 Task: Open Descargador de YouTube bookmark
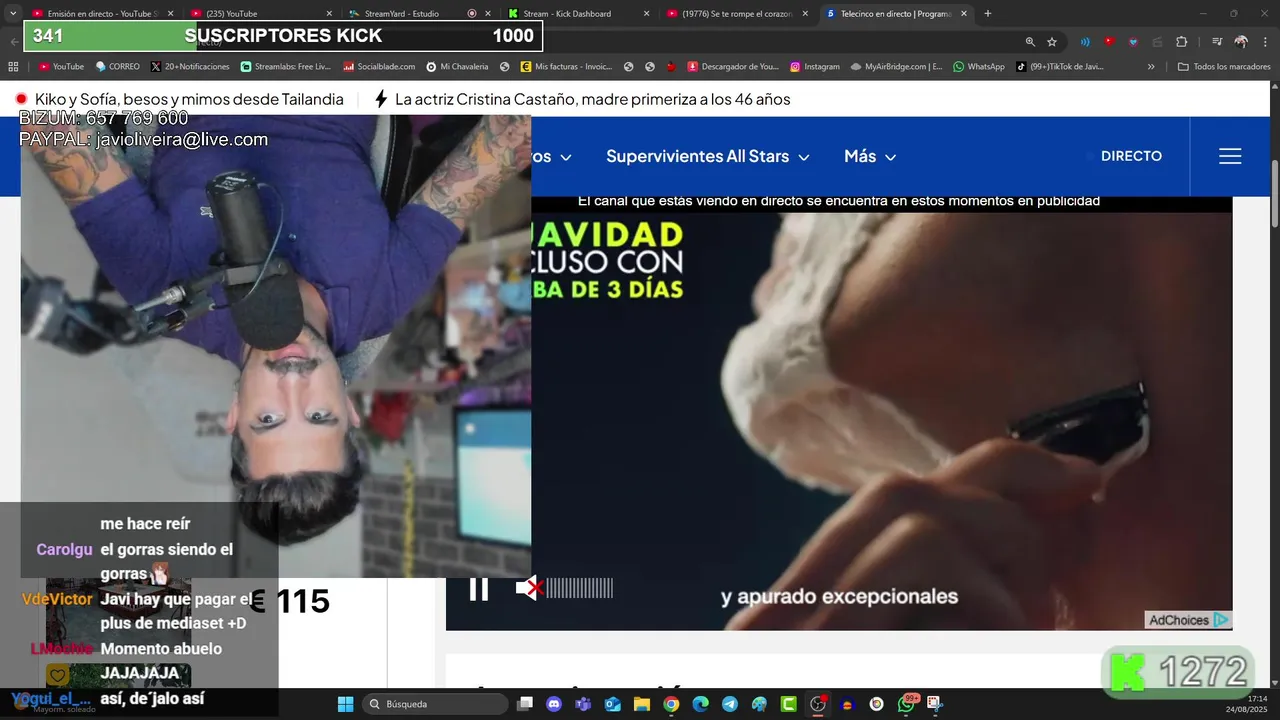(732, 67)
